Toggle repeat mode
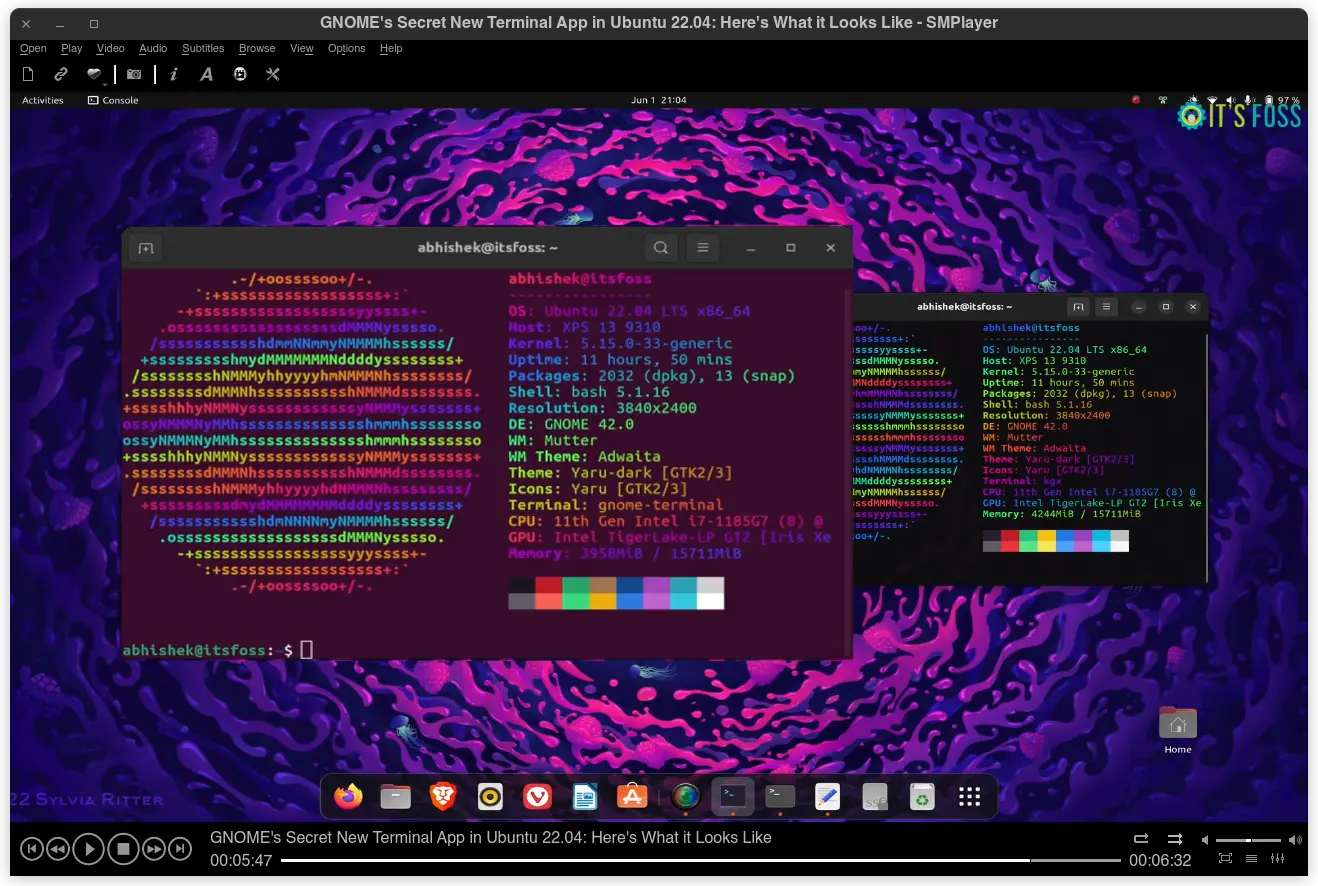The height and width of the screenshot is (886, 1318). tap(1141, 839)
